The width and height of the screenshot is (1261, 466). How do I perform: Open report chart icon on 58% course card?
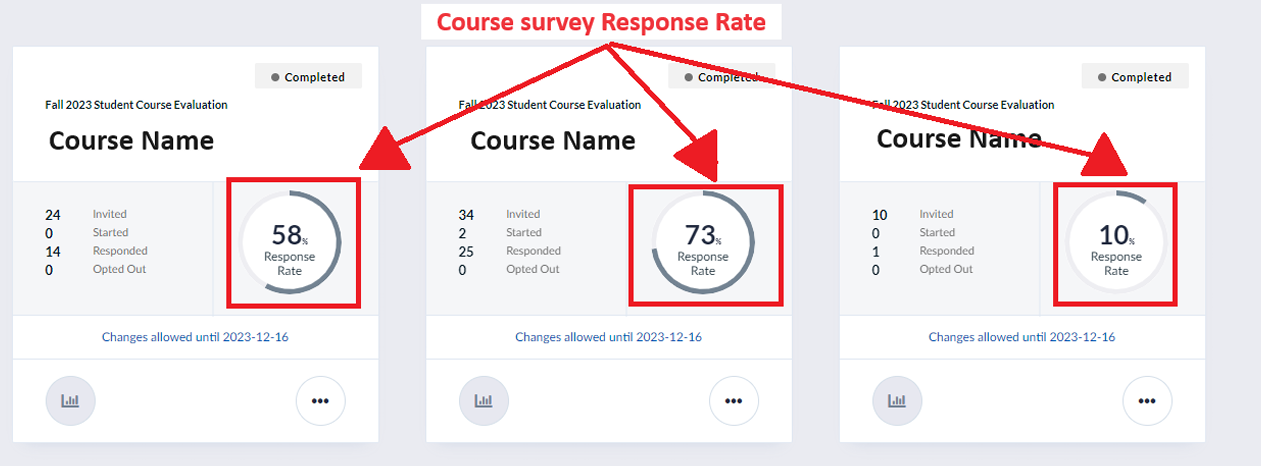[x=70, y=401]
